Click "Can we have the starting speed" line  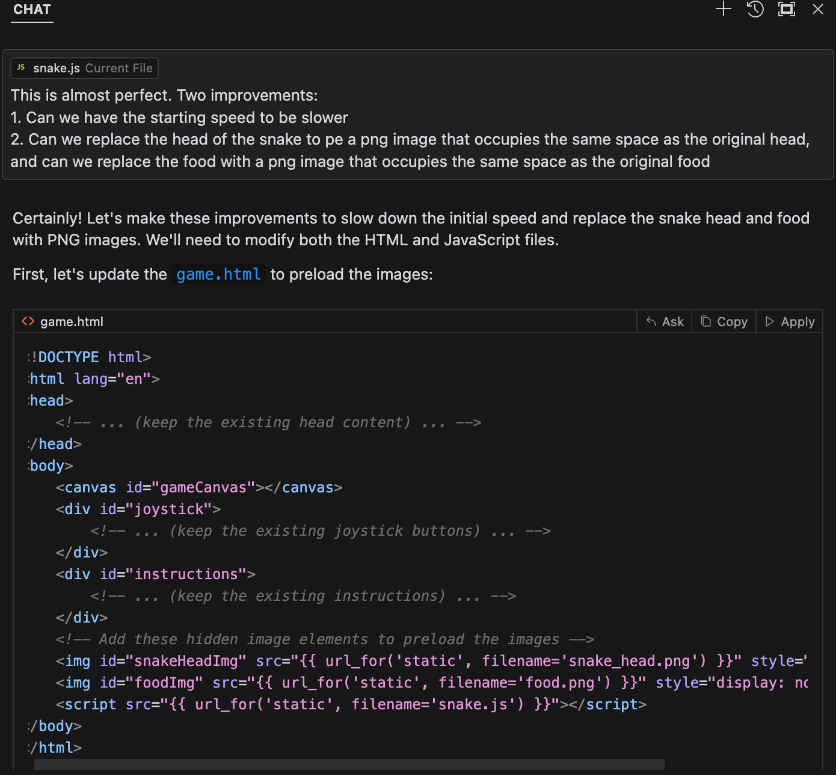click(x=179, y=117)
